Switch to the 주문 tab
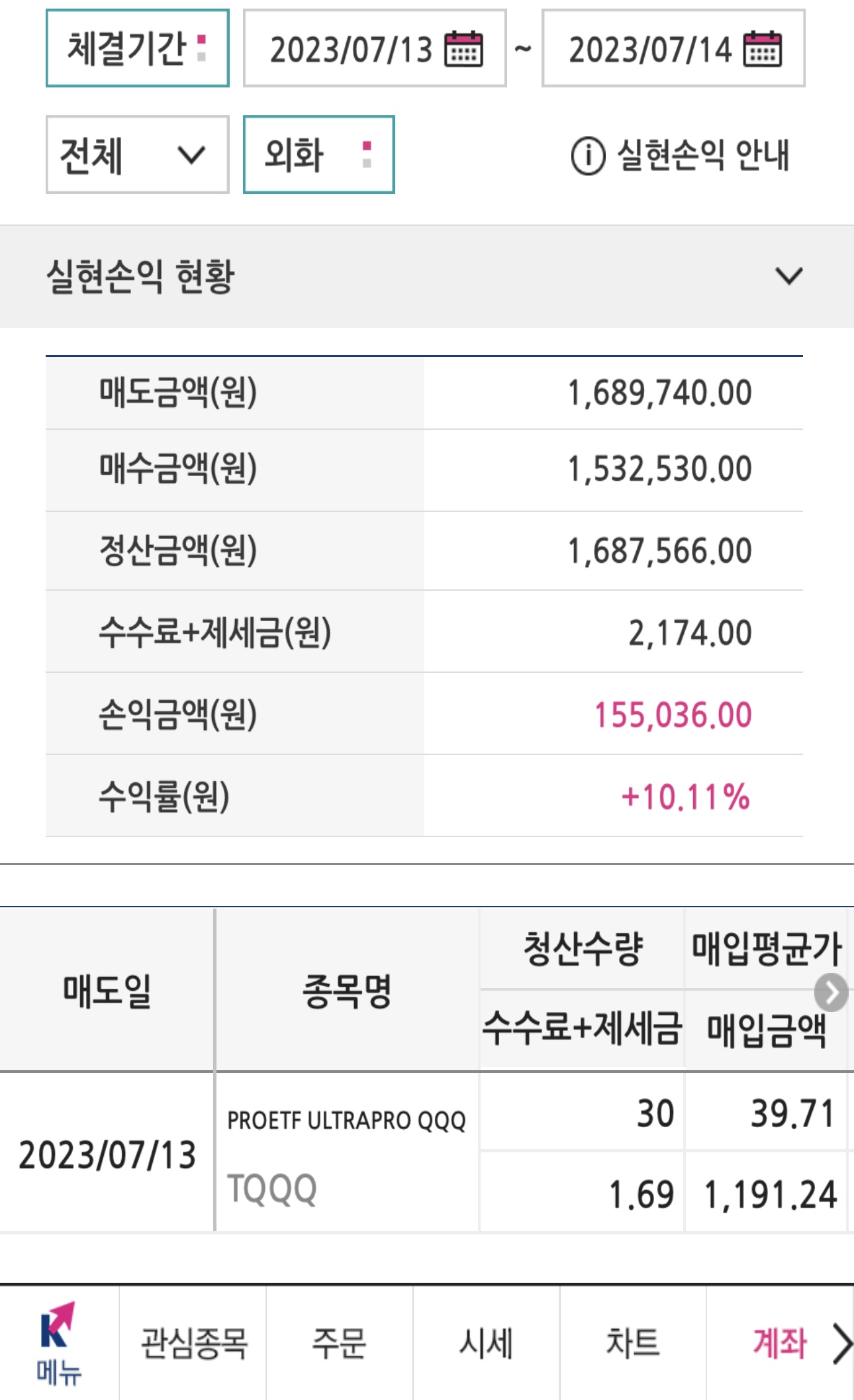854x1400 pixels. coord(340,1344)
